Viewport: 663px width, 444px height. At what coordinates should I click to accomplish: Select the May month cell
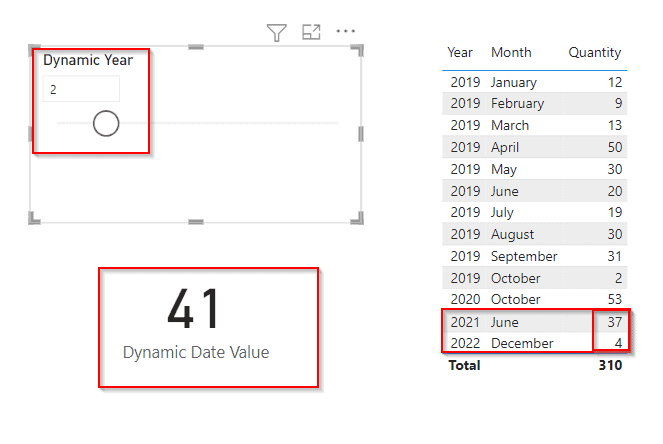click(504, 169)
